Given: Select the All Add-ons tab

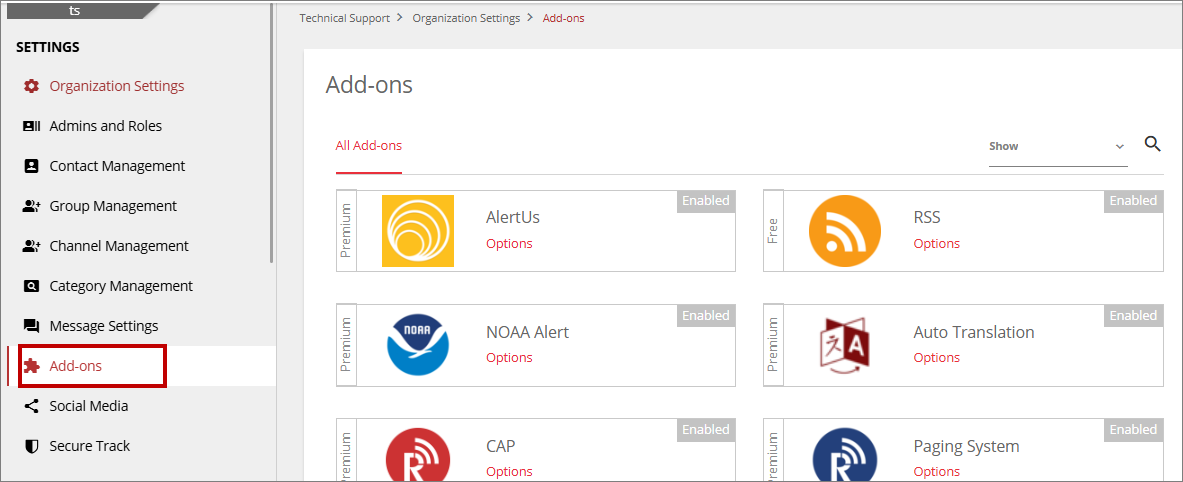Looking at the screenshot, I should tap(369, 146).
